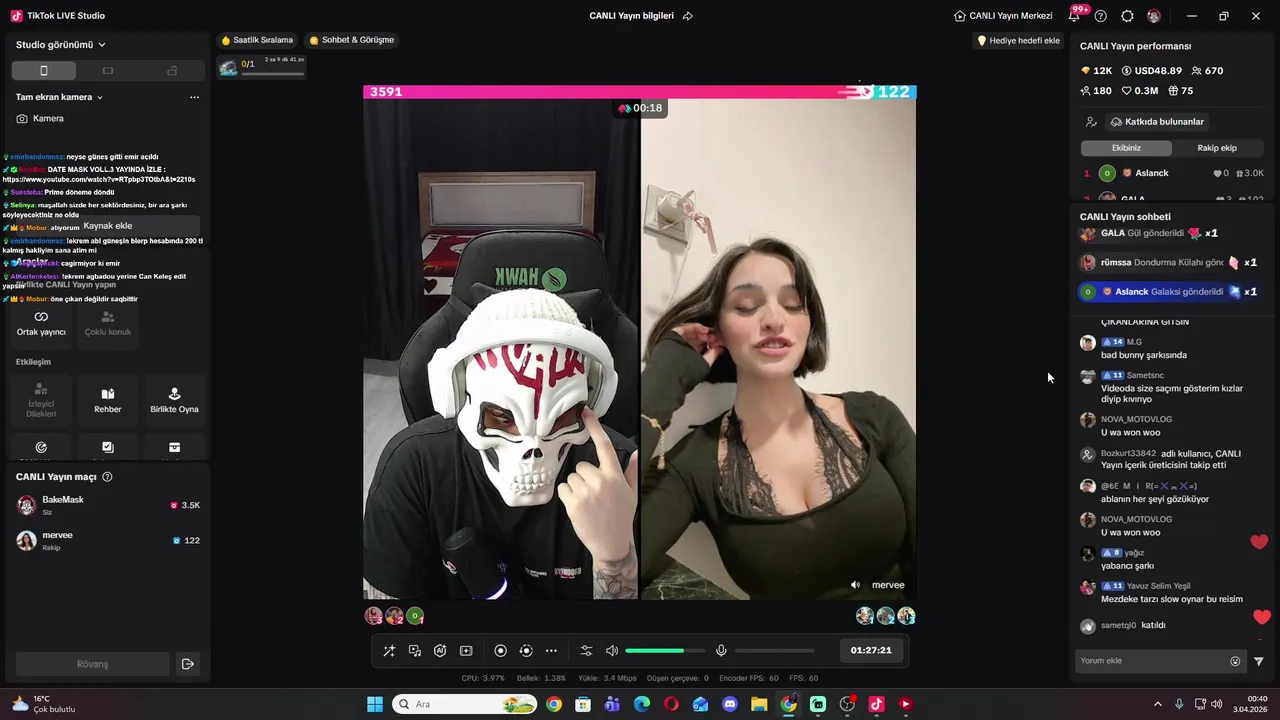Select mervee opponent in the match list
This screenshot has width=1280, height=720.
[x=108, y=540]
